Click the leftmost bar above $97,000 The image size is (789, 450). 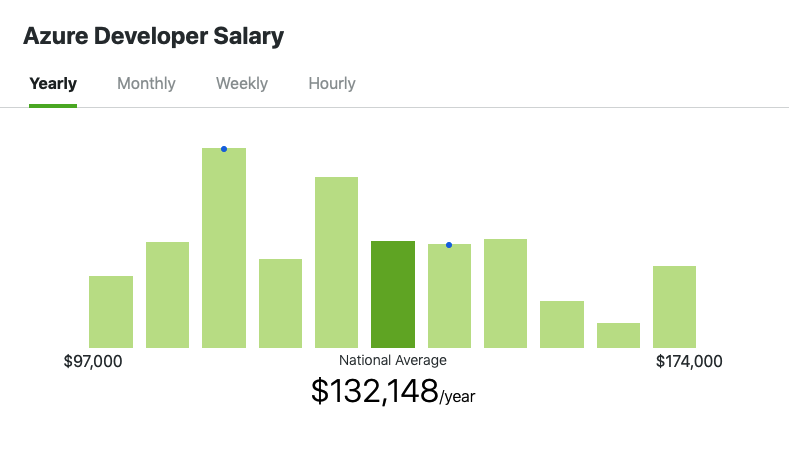[111, 312]
